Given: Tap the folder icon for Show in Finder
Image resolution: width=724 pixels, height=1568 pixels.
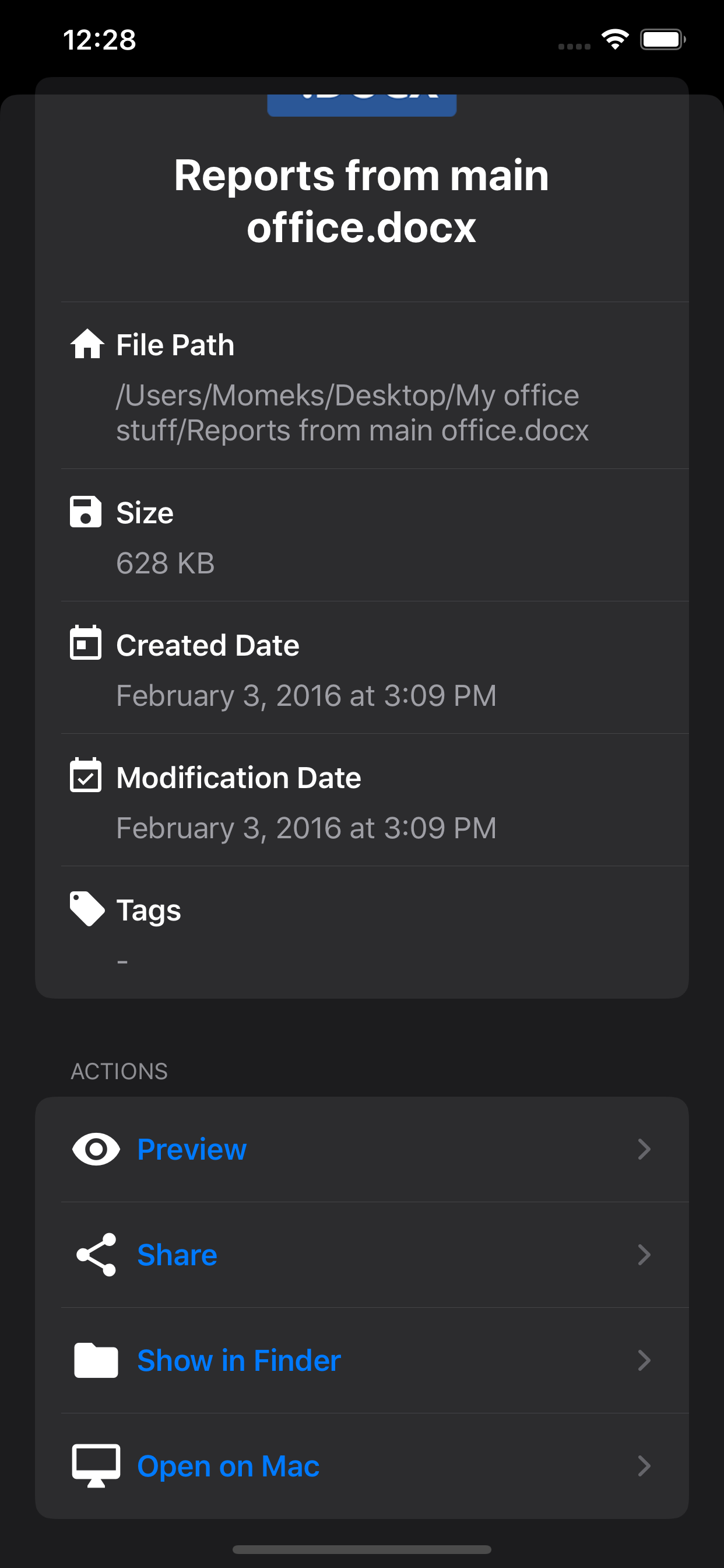Looking at the screenshot, I should point(96,1360).
